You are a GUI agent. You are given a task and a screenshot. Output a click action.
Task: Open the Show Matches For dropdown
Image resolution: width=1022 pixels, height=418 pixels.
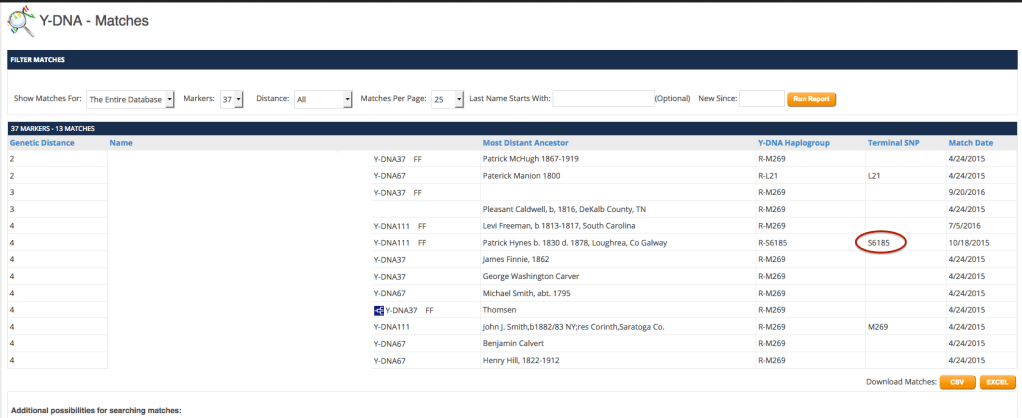click(130, 99)
